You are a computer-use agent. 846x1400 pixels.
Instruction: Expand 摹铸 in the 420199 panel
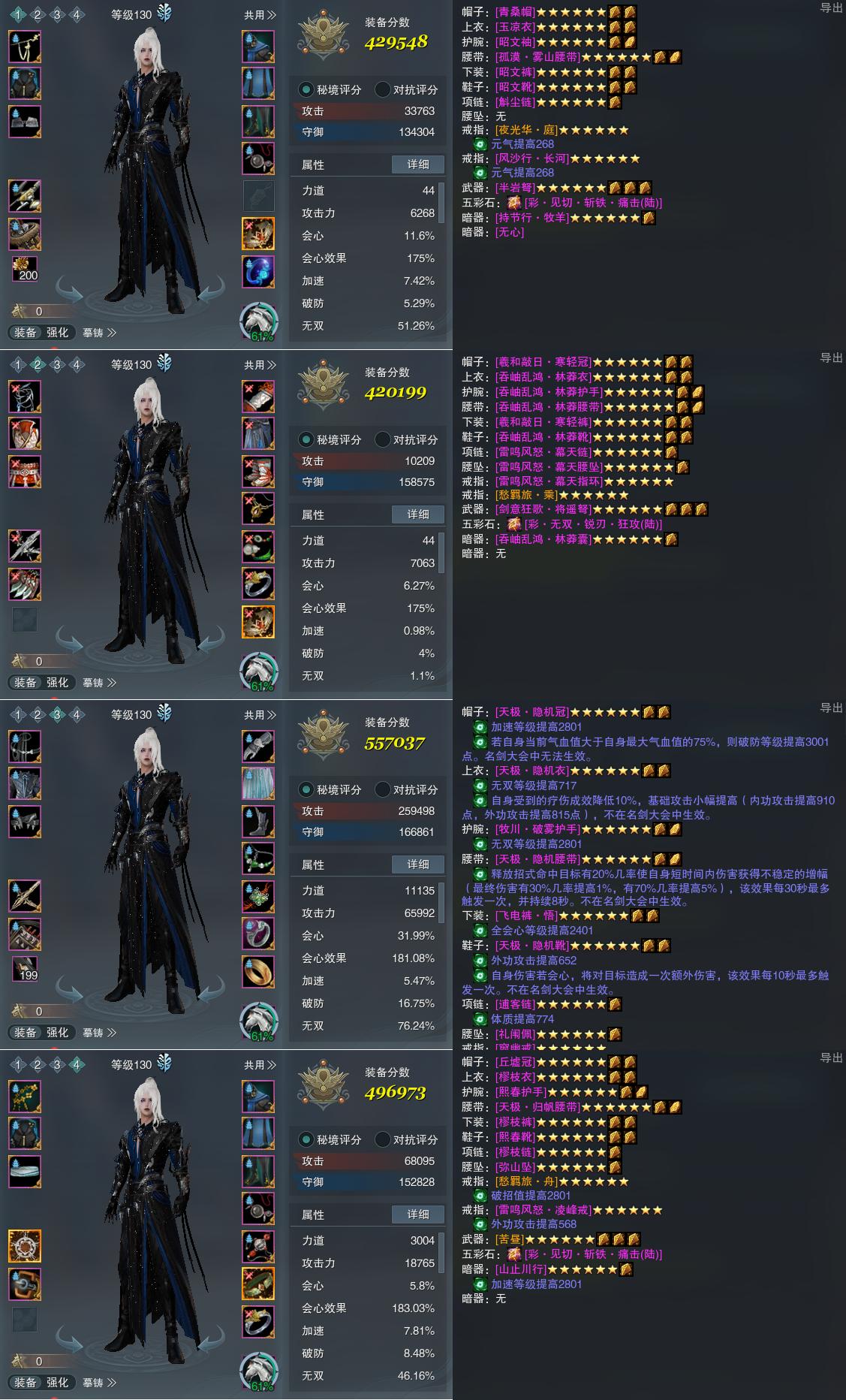click(x=99, y=683)
